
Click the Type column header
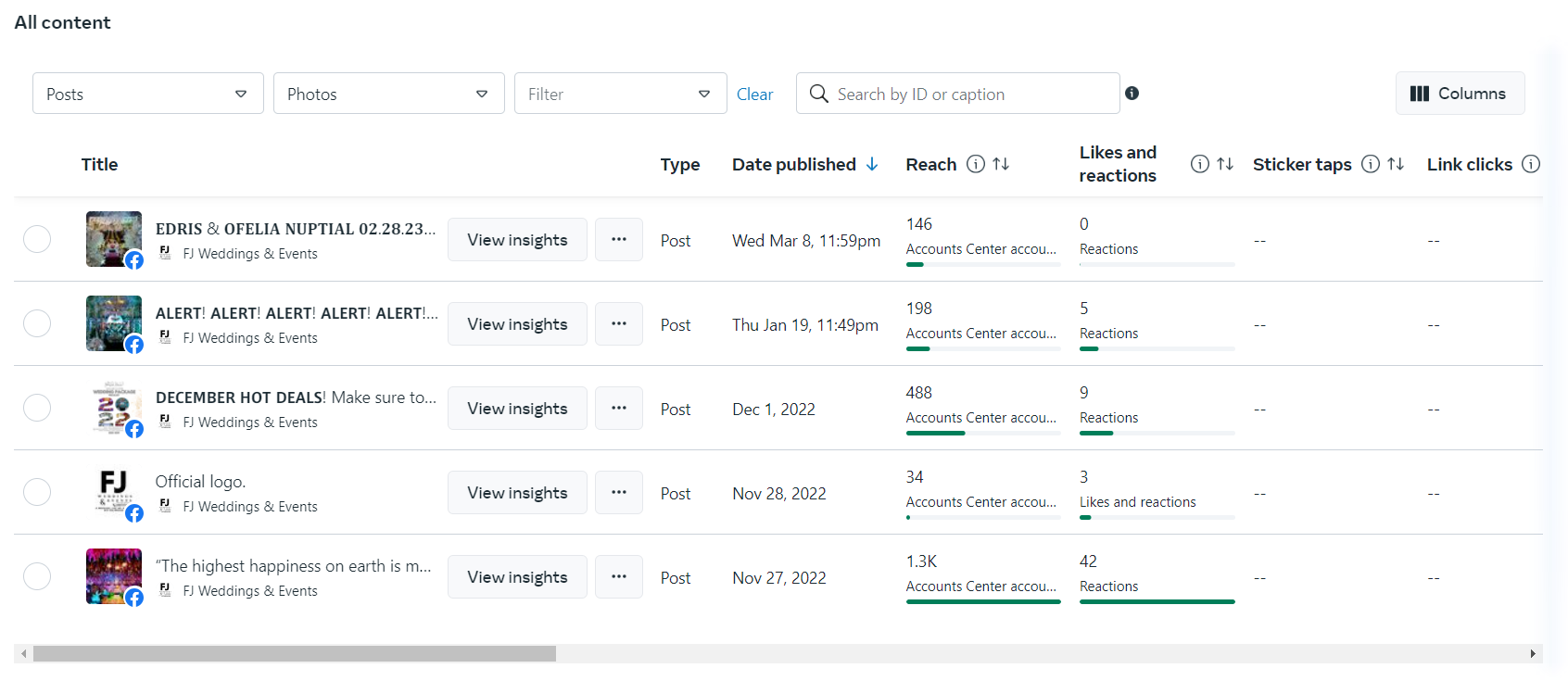(680, 165)
